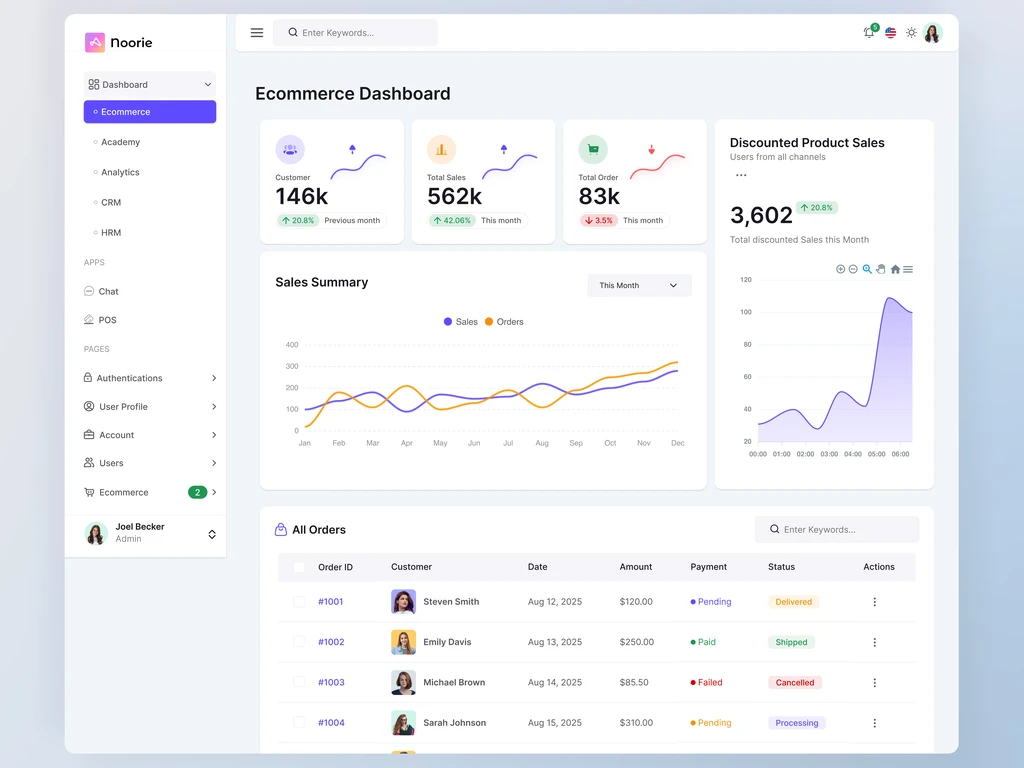Click the chart zoom-in plus icon

coord(840,269)
